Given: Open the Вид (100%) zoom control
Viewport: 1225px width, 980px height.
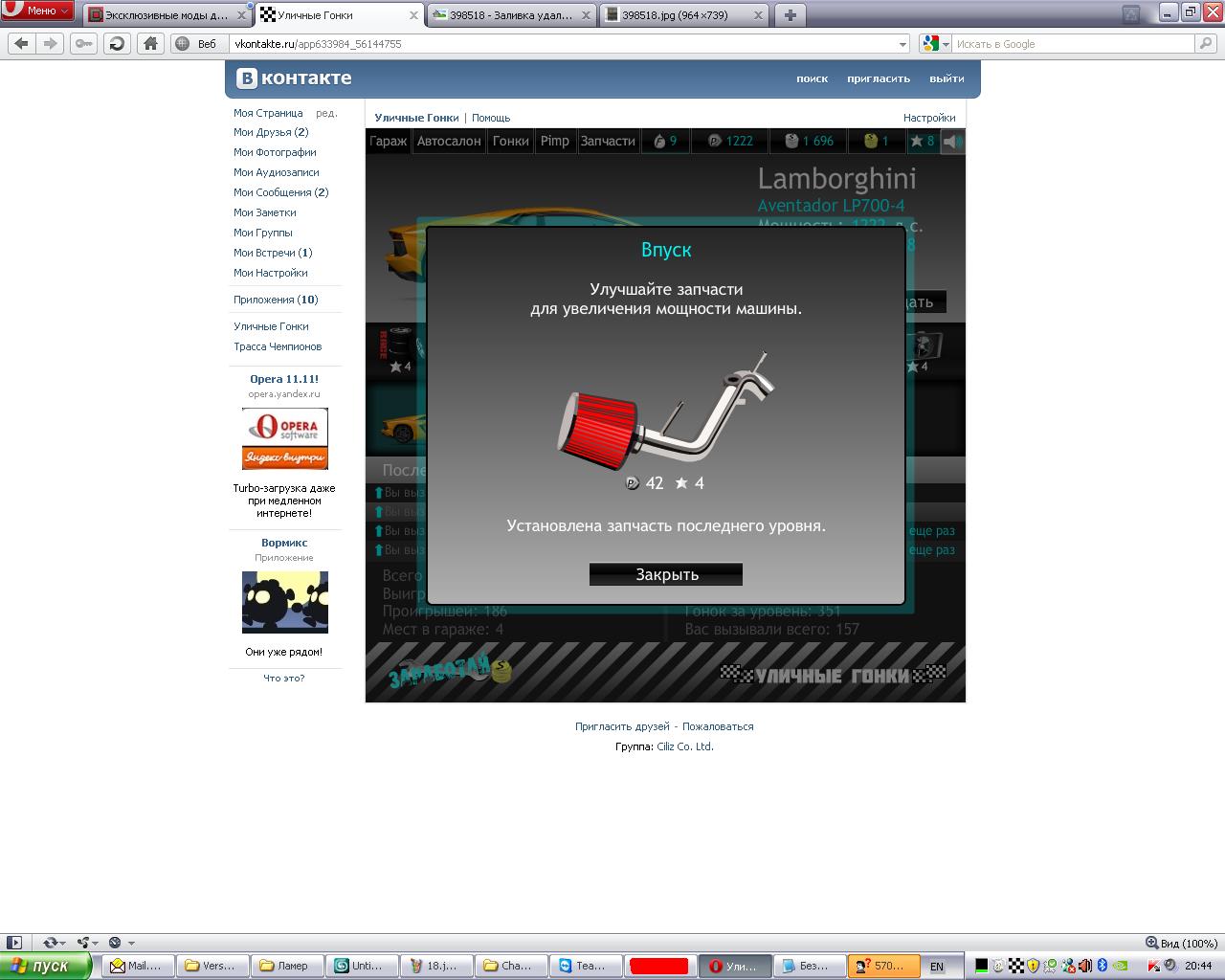Looking at the screenshot, I should [1183, 943].
